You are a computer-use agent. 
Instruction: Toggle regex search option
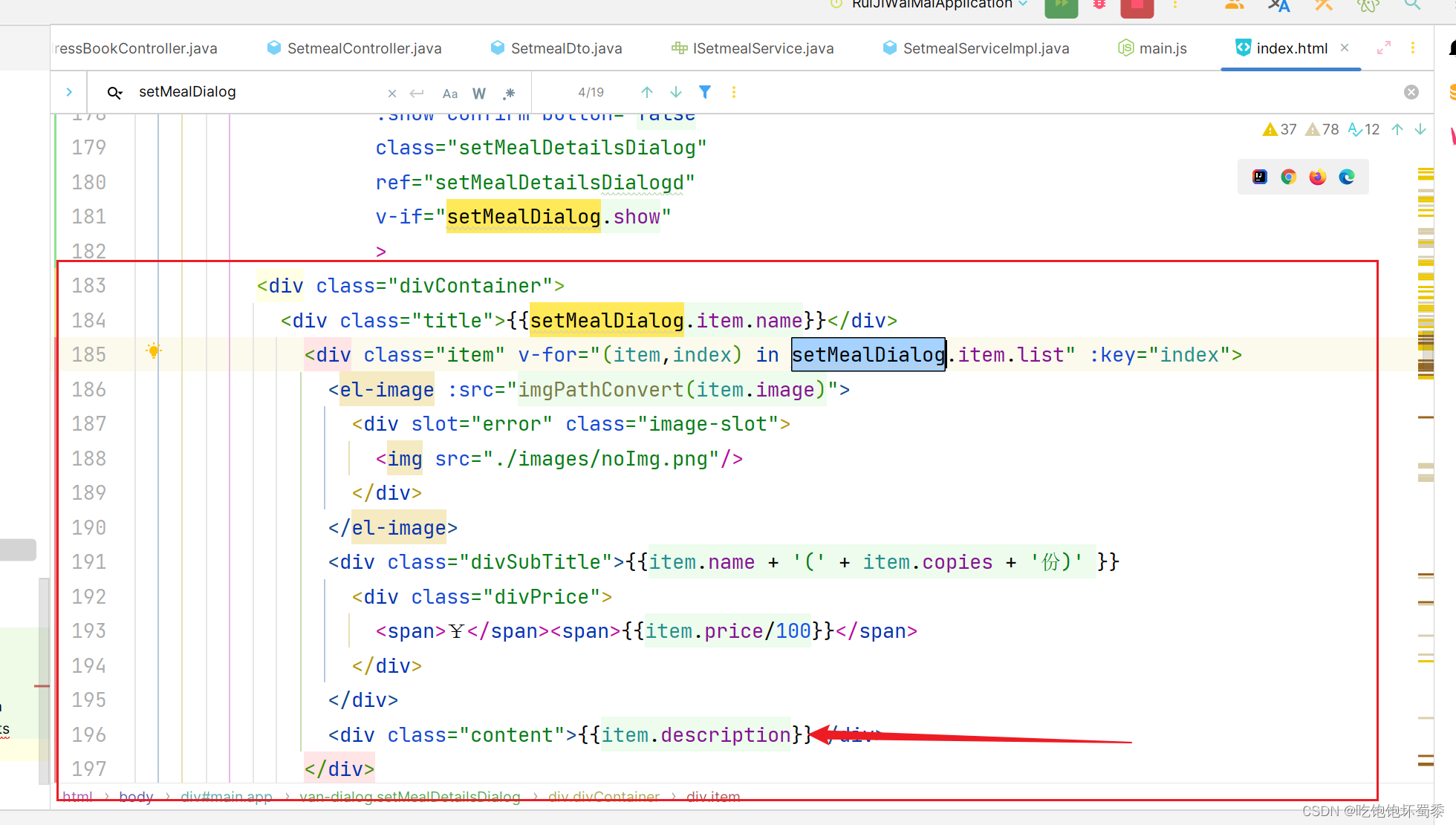[509, 94]
